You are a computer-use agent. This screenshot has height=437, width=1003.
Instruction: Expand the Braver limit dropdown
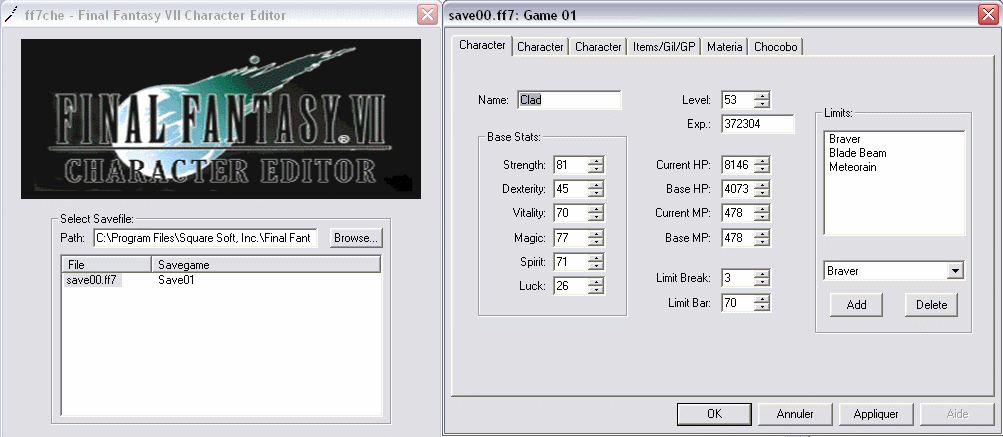[x=955, y=271]
